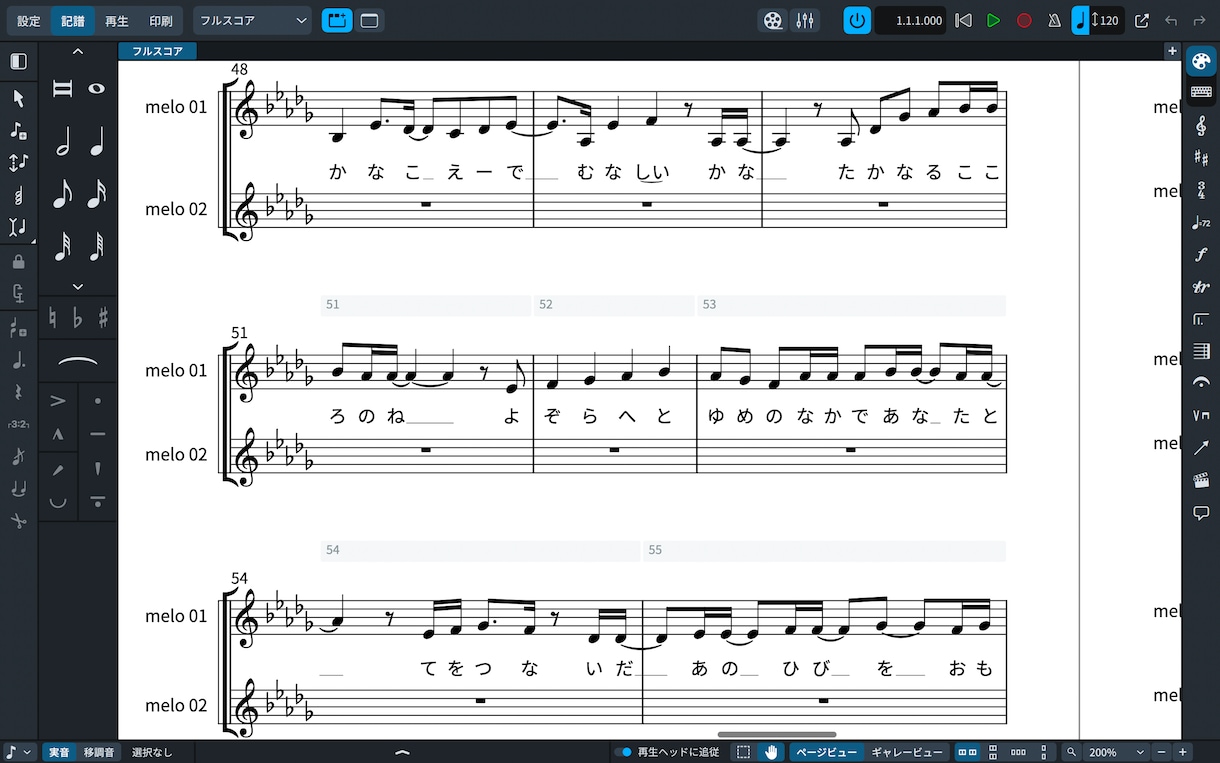Choose the half note duration
Viewport: 1220px width, 763px height.
[x=62, y=141]
